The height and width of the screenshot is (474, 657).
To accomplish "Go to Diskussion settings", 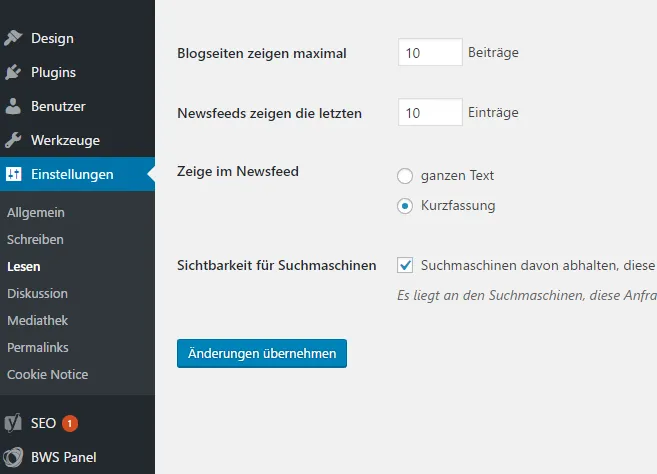I will click(x=37, y=293).
